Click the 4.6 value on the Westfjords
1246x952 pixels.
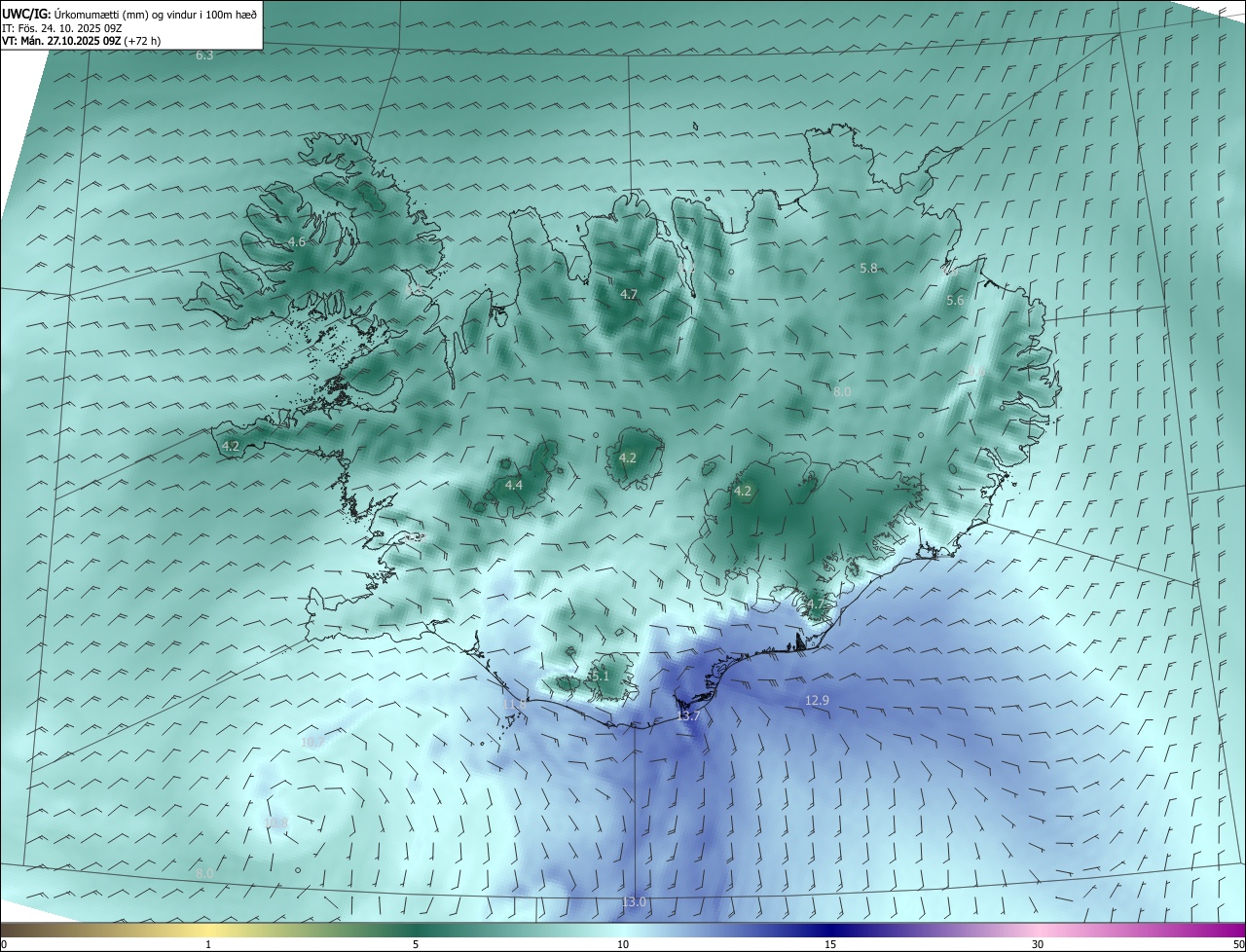(x=297, y=241)
